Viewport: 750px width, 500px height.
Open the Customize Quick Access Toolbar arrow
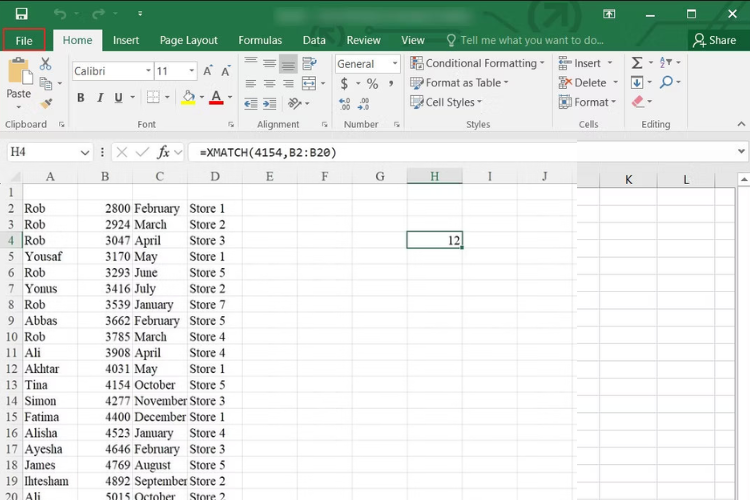140,14
